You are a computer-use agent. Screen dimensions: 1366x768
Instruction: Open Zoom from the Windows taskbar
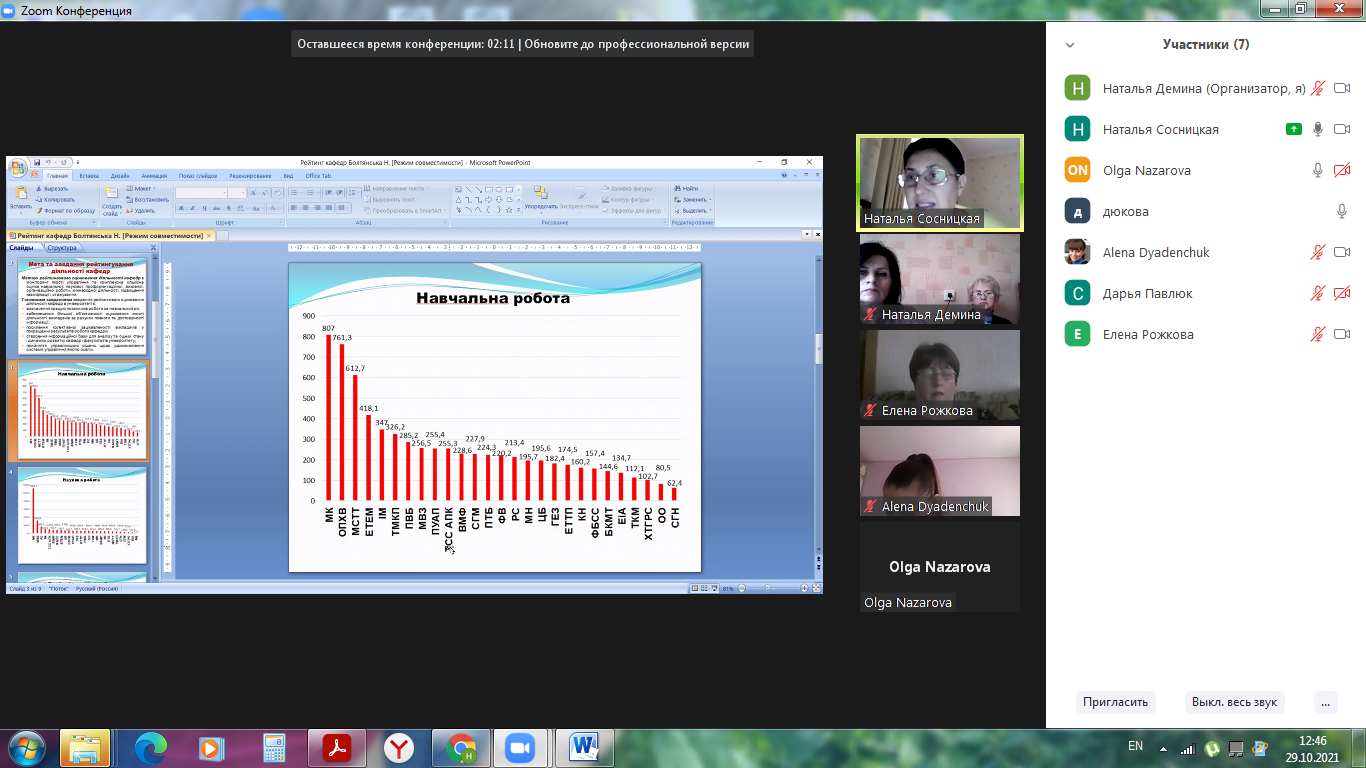pos(518,748)
